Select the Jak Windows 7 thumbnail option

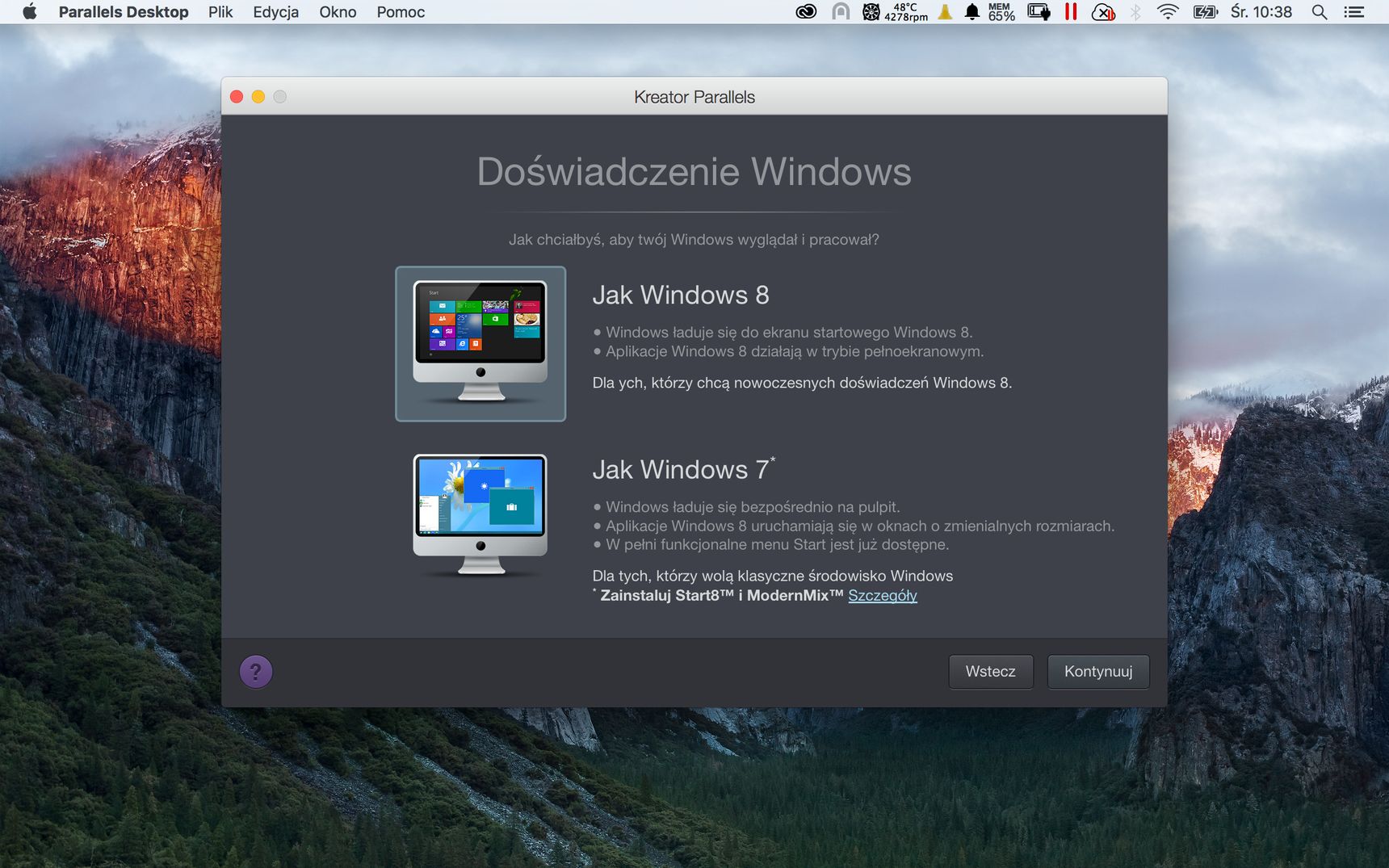tap(480, 514)
